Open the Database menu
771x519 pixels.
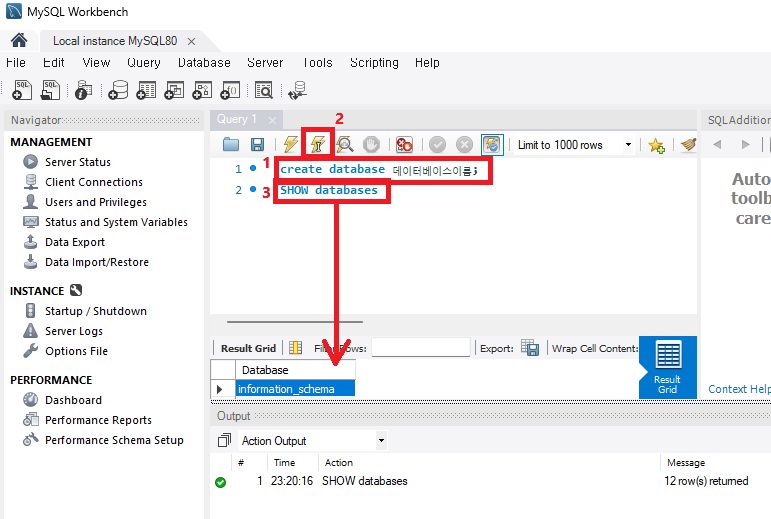coord(204,62)
